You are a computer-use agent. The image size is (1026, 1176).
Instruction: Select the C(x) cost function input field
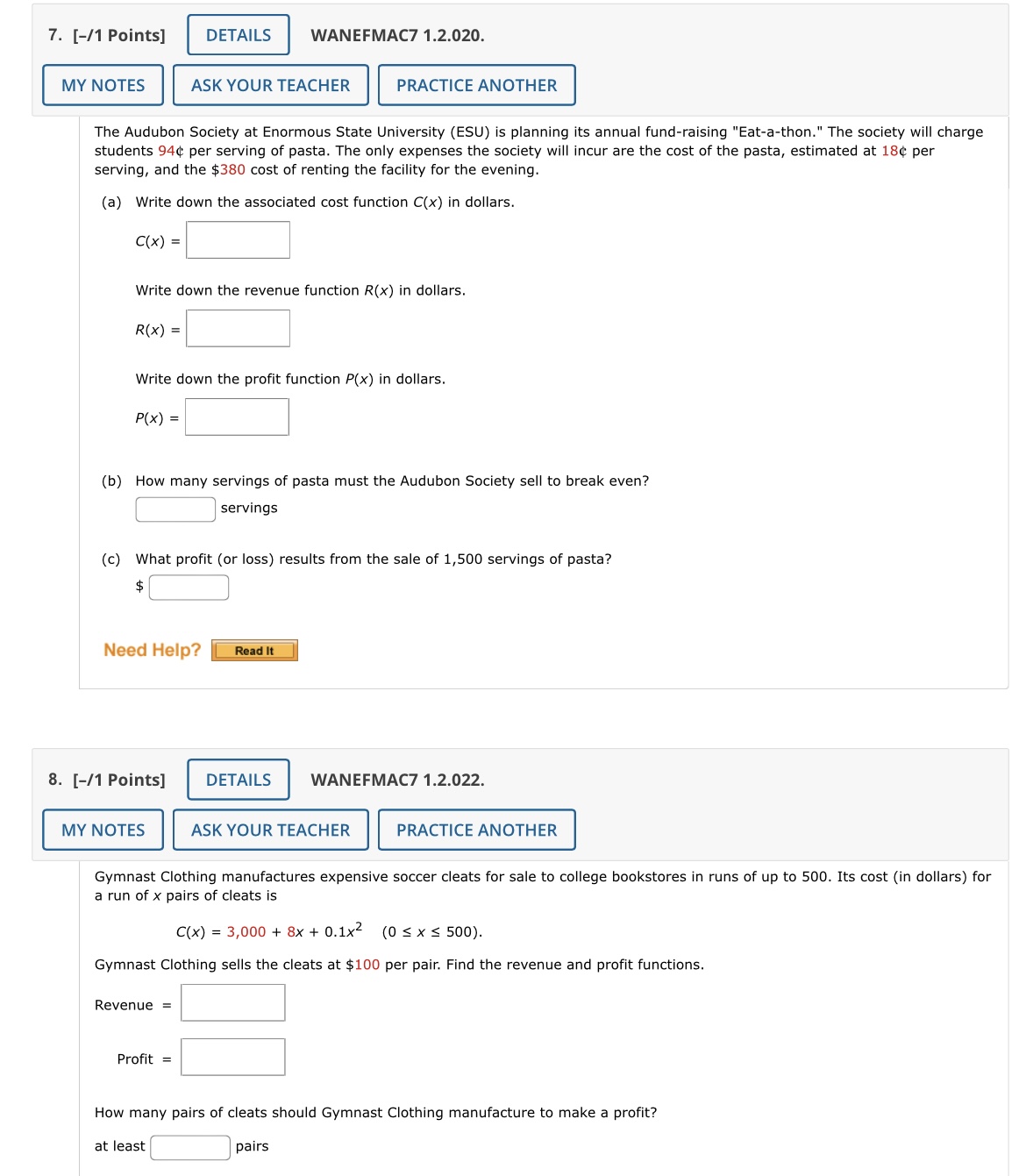tap(237, 239)
